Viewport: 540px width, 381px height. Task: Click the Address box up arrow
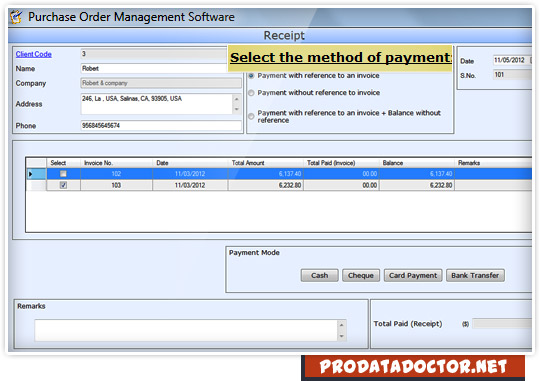click(x=237, y=99)
